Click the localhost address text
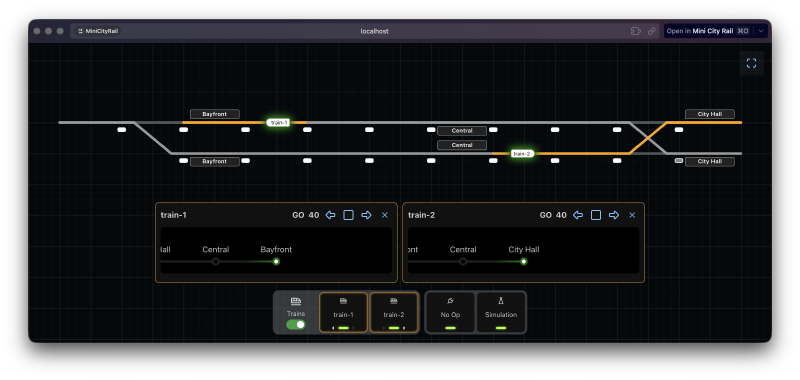 tap(374, 31)
